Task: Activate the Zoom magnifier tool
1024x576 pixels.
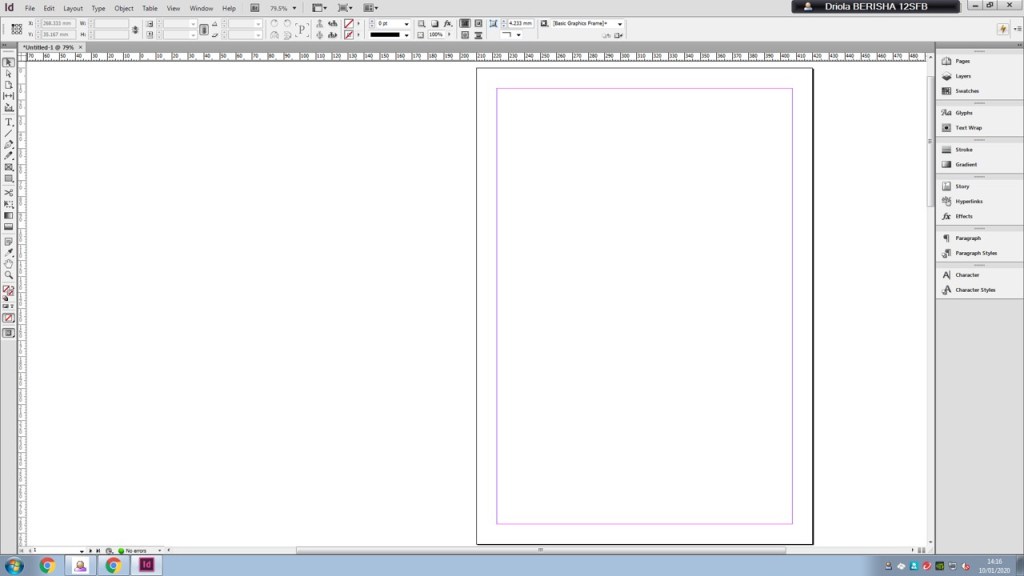Action: point(9,275)
